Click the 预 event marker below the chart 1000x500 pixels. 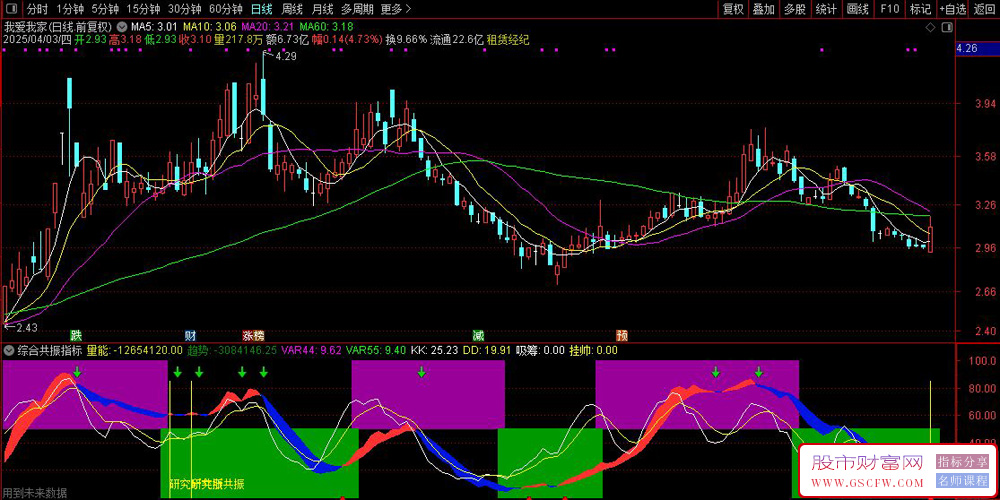pyautogui.click(x=622, y=334)
